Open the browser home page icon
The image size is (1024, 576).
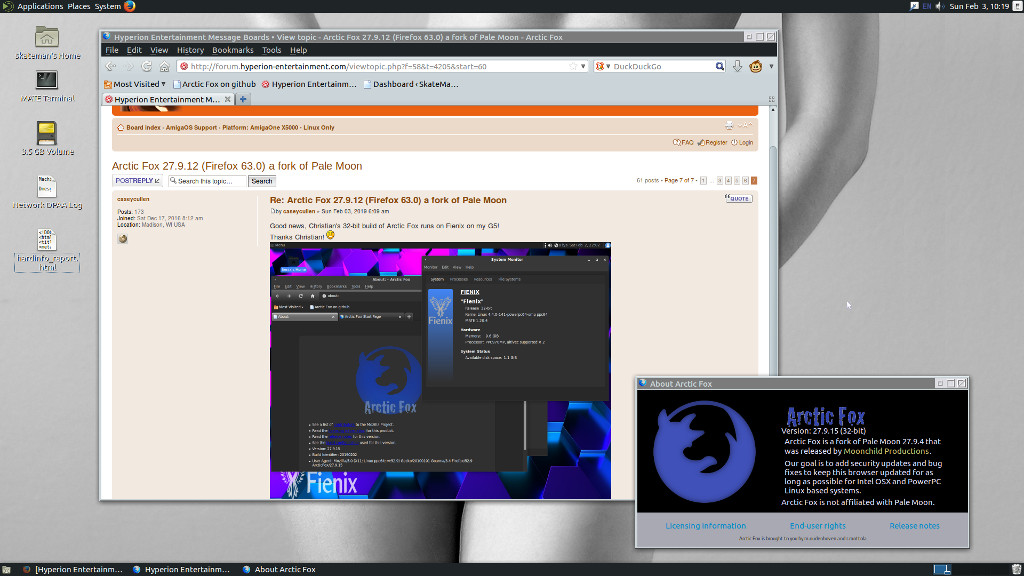(165, 66)
